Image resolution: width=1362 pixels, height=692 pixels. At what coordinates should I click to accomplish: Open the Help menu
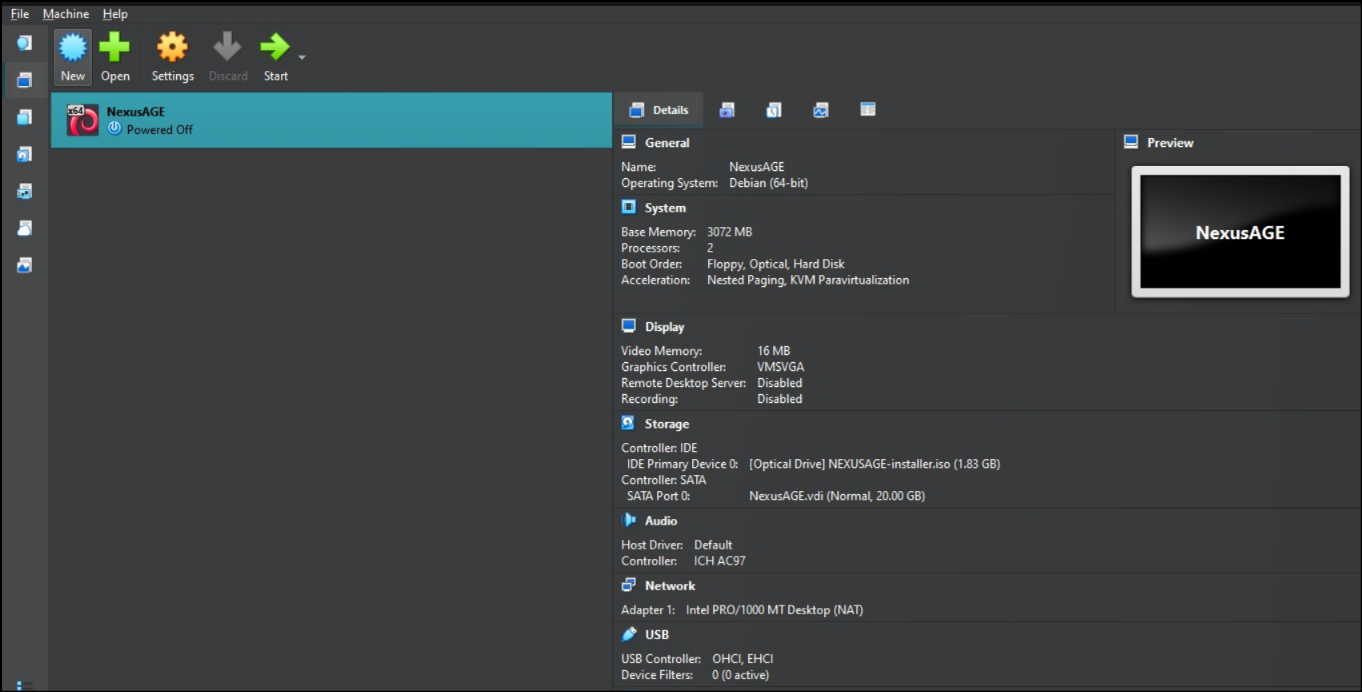pyautogui.click(x=115, y=14)
